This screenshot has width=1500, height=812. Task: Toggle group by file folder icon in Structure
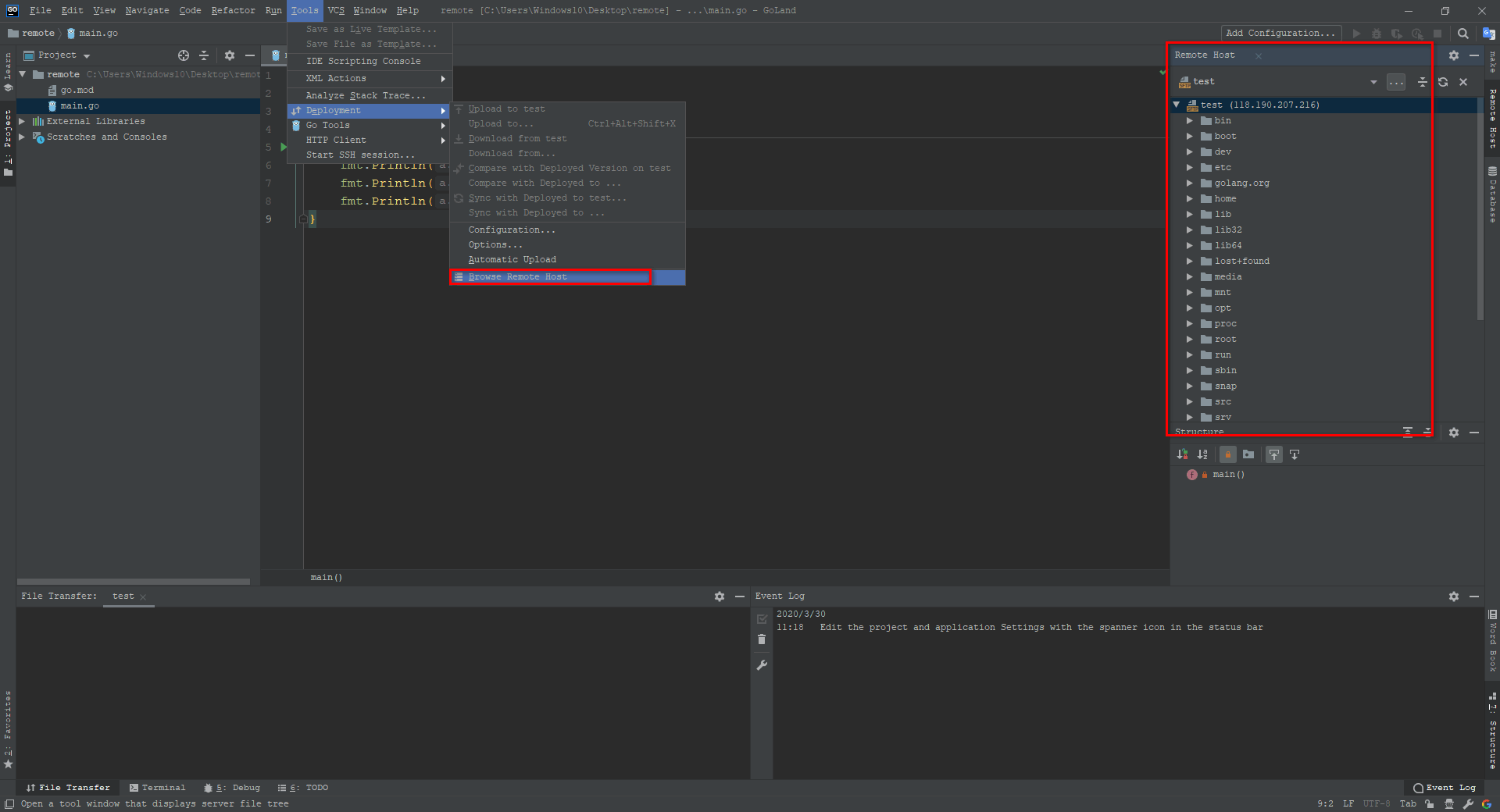[1248, 454]
